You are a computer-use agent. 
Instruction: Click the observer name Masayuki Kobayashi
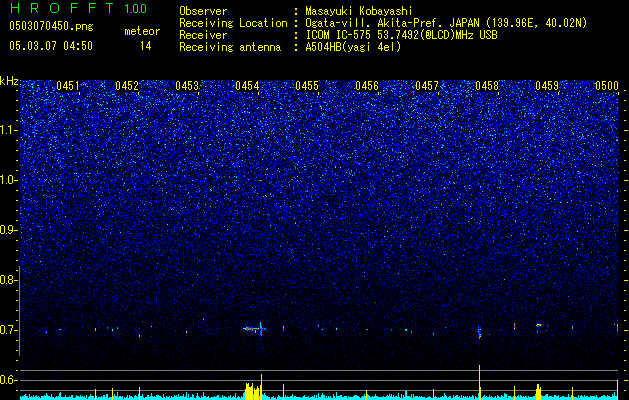point(359,11)
